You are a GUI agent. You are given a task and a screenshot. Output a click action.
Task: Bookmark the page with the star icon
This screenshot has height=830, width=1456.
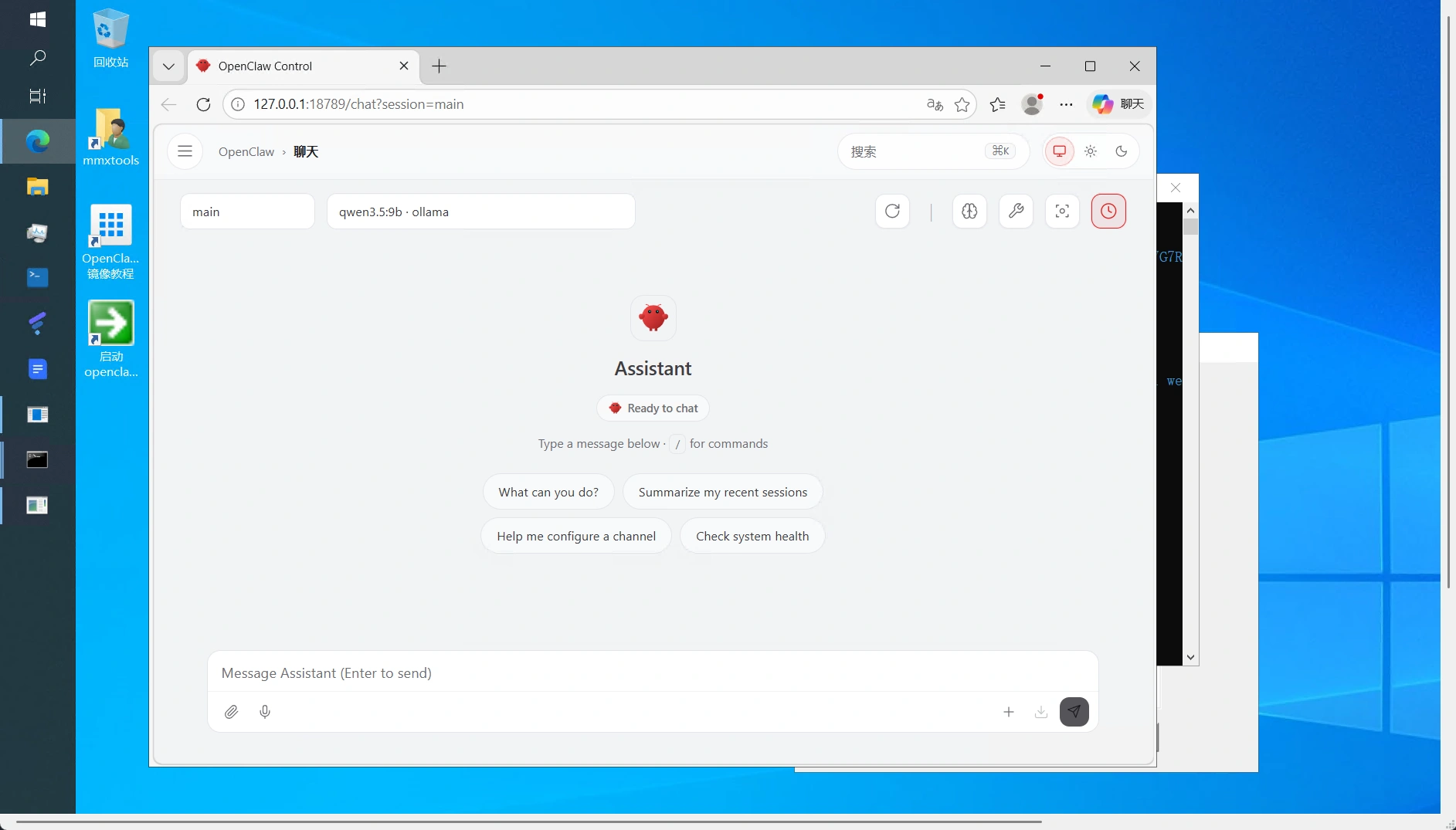click(x=962, y=104)
